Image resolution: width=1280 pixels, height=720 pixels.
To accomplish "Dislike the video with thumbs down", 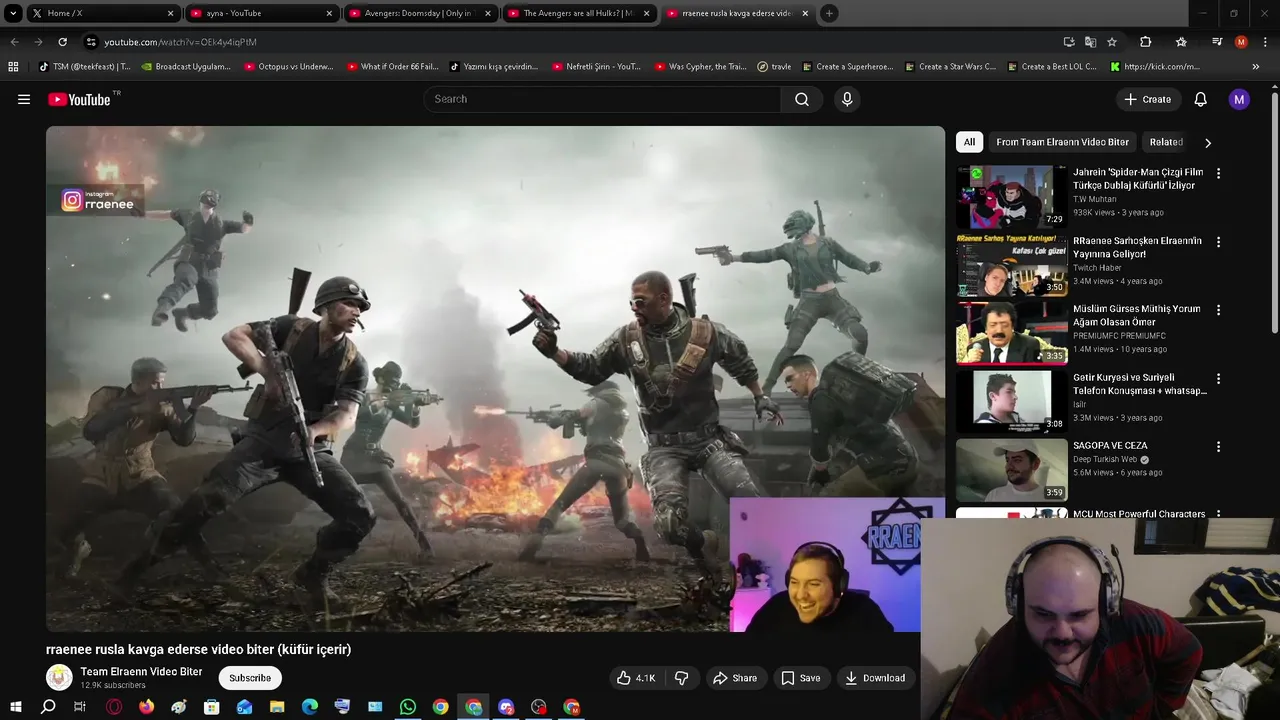I will point(681,678).
